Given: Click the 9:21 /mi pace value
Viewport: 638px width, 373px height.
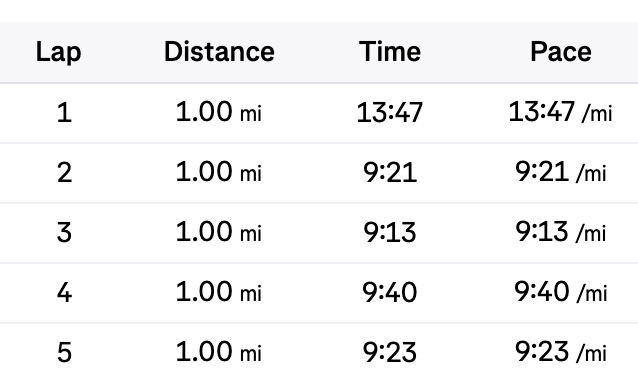Looking at the screenshot, I should point(561,172).
